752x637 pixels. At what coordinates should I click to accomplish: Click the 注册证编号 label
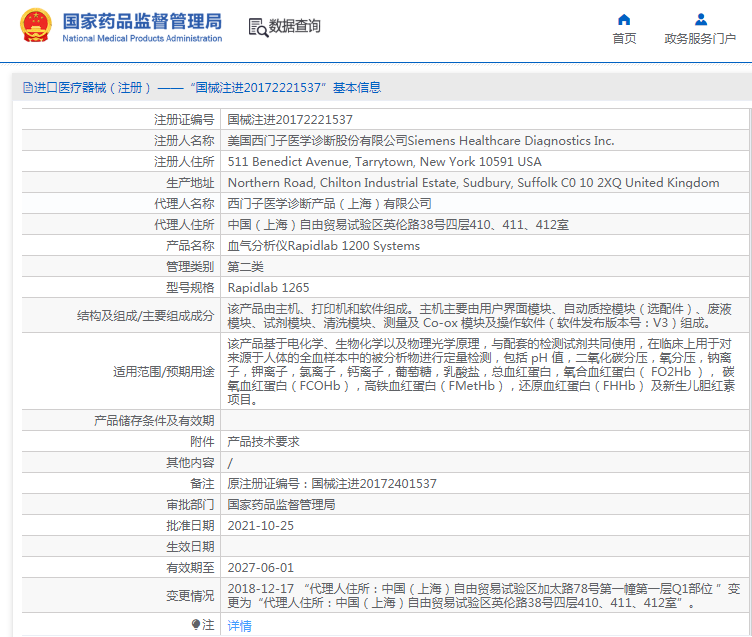[x=184, y=119]
